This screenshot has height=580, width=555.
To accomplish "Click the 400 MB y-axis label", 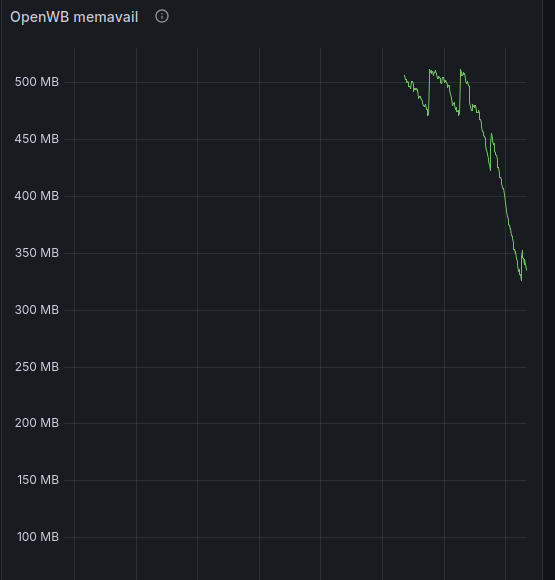I will 37,196.
